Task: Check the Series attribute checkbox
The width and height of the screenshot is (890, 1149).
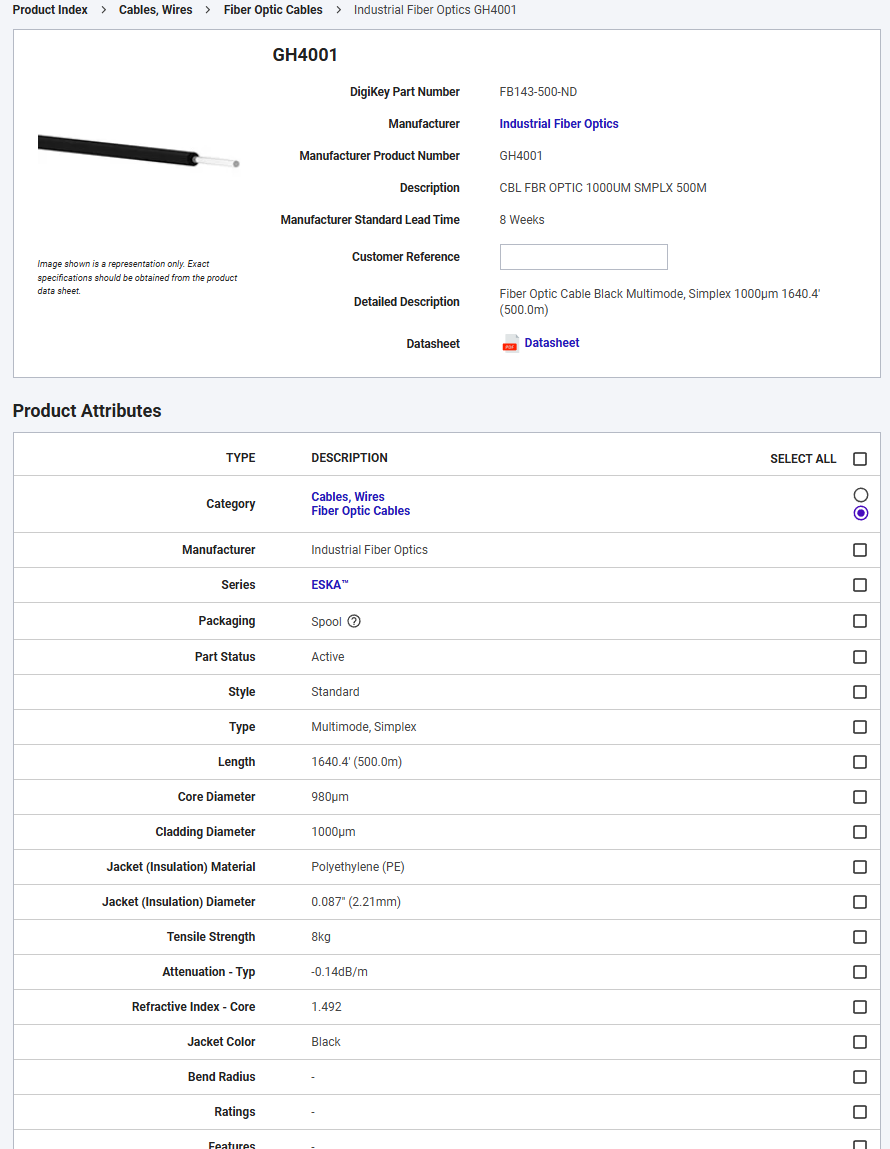Action: click(859, 585)
